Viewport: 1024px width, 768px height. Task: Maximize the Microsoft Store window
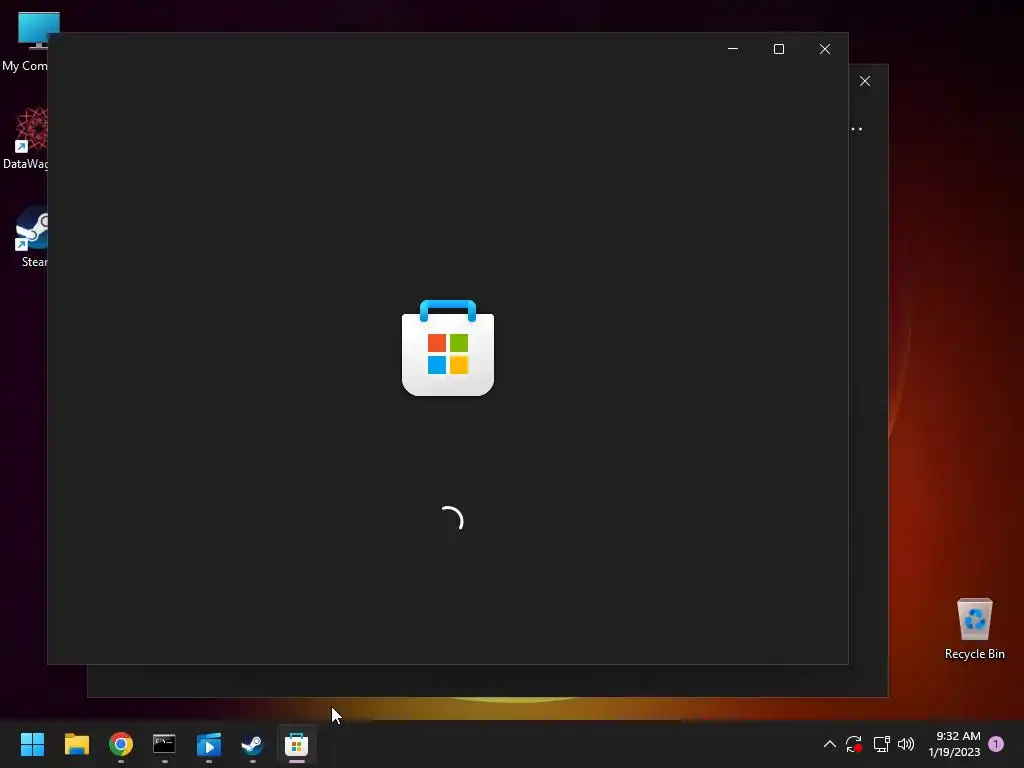778,49
